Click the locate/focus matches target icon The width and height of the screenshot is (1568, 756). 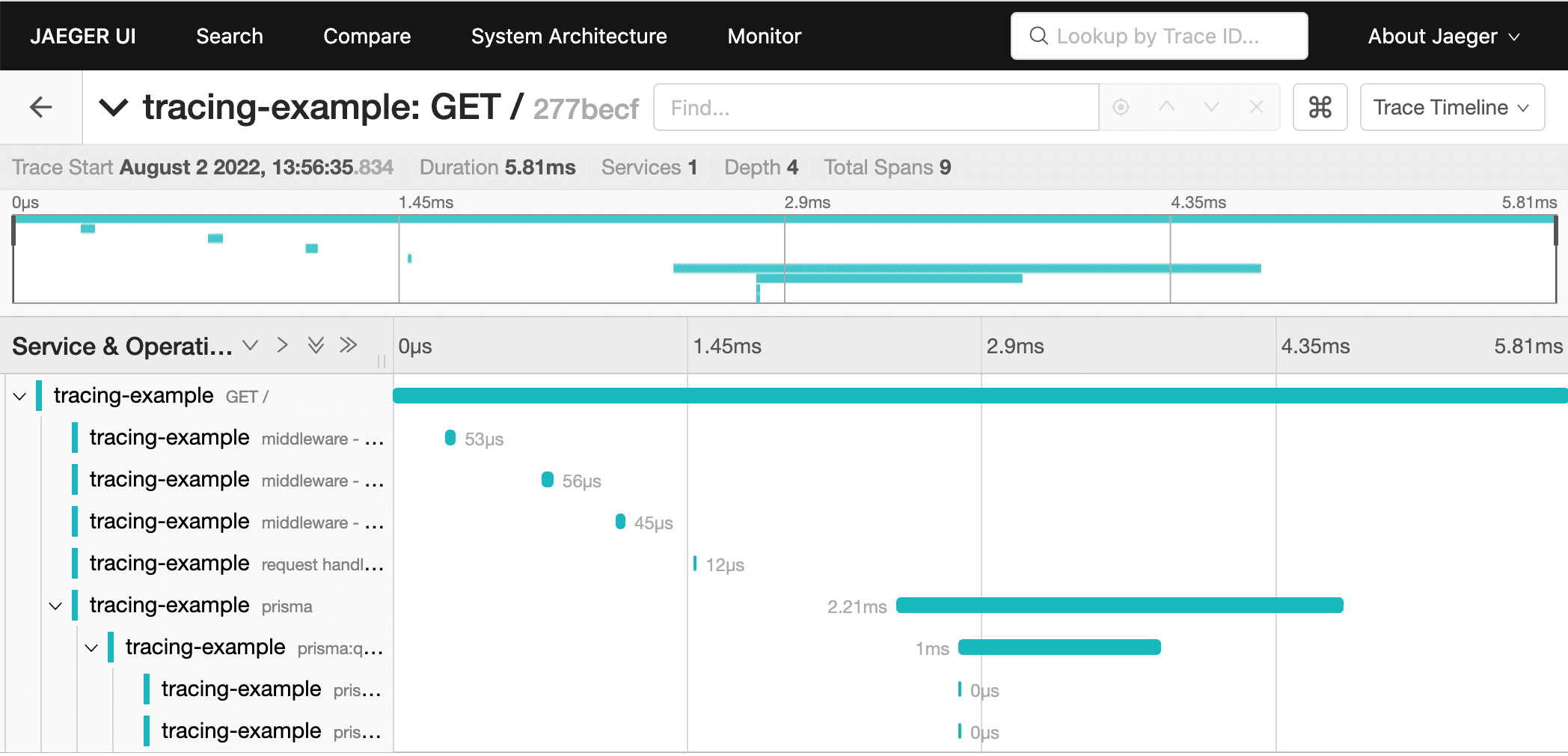(x=1121, y=108)
